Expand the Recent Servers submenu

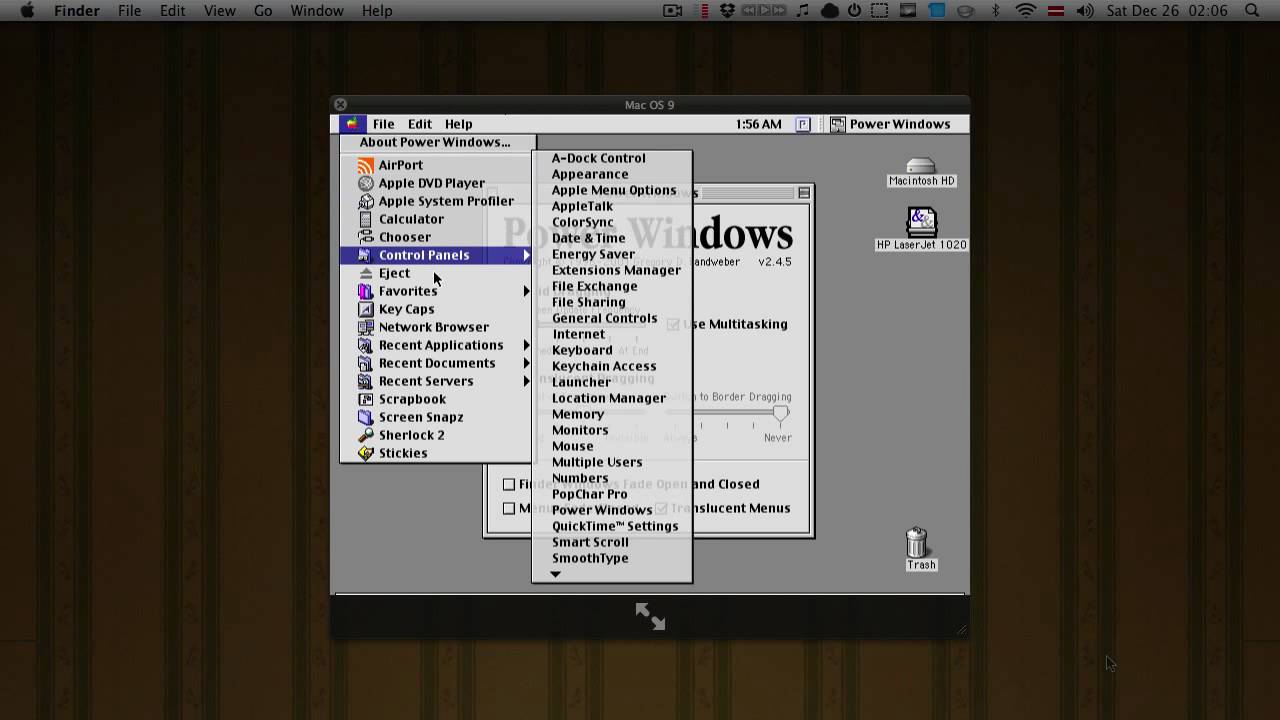436,381
